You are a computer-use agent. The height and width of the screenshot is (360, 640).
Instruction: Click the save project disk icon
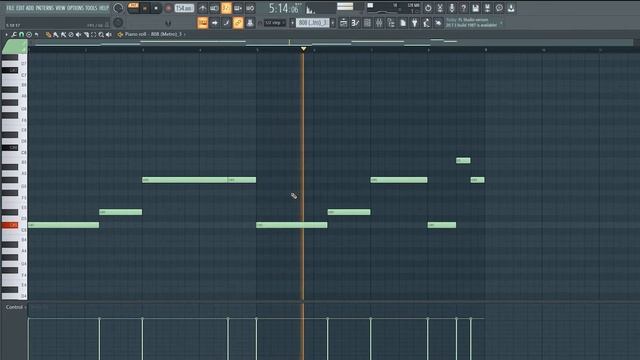476,8
